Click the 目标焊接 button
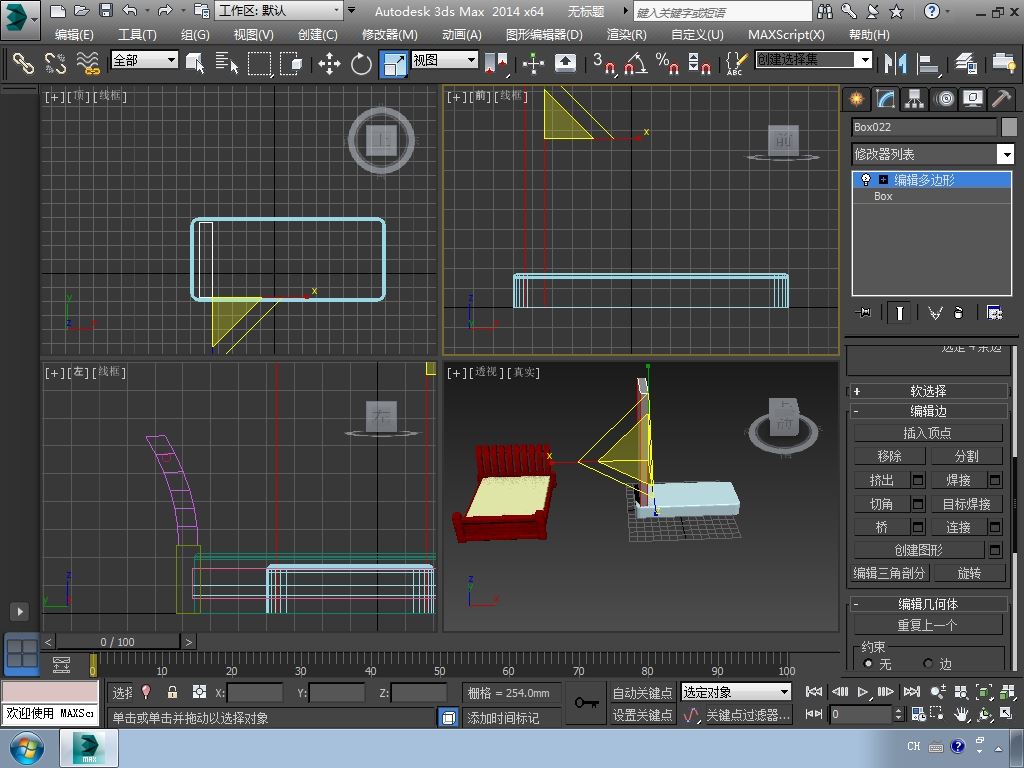Viewport: 1024px width, 768px height. point(966,504)
